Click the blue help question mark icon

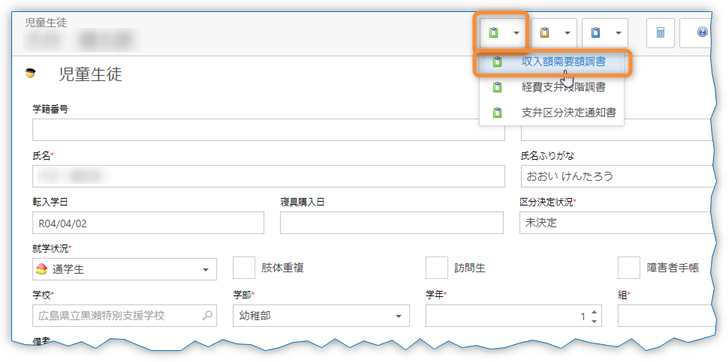(702, 32)
